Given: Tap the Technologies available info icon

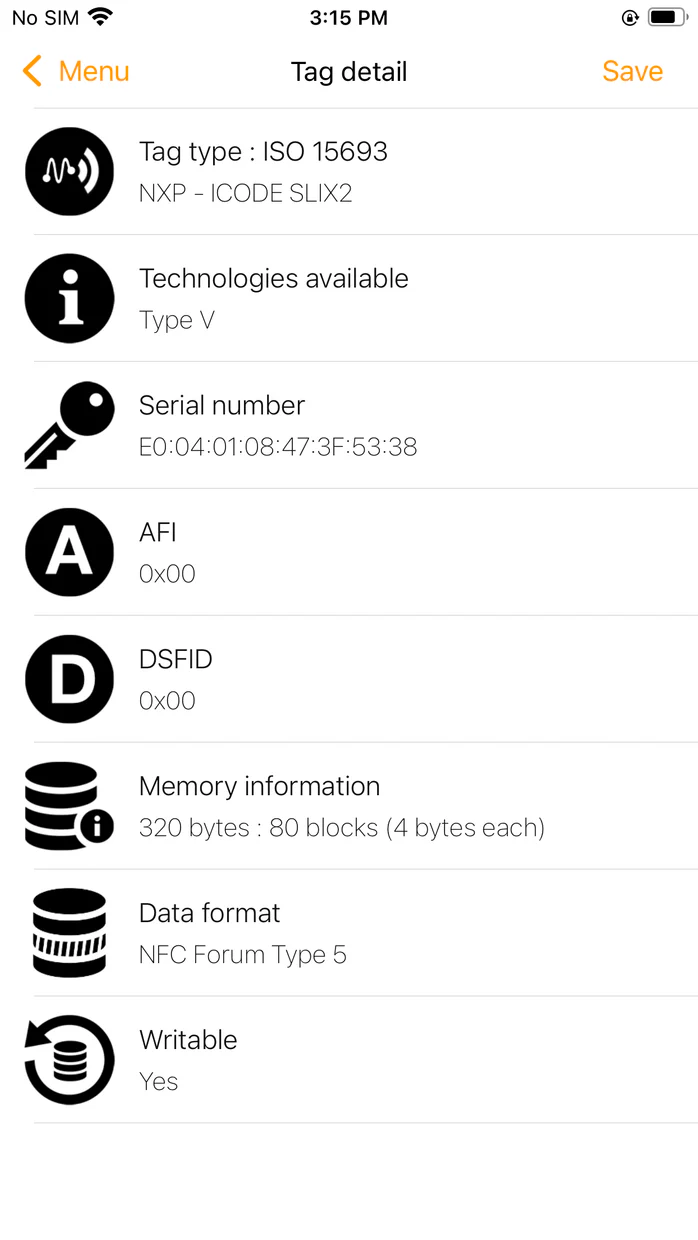Looking at the screenshot, I should coord(69,299).
